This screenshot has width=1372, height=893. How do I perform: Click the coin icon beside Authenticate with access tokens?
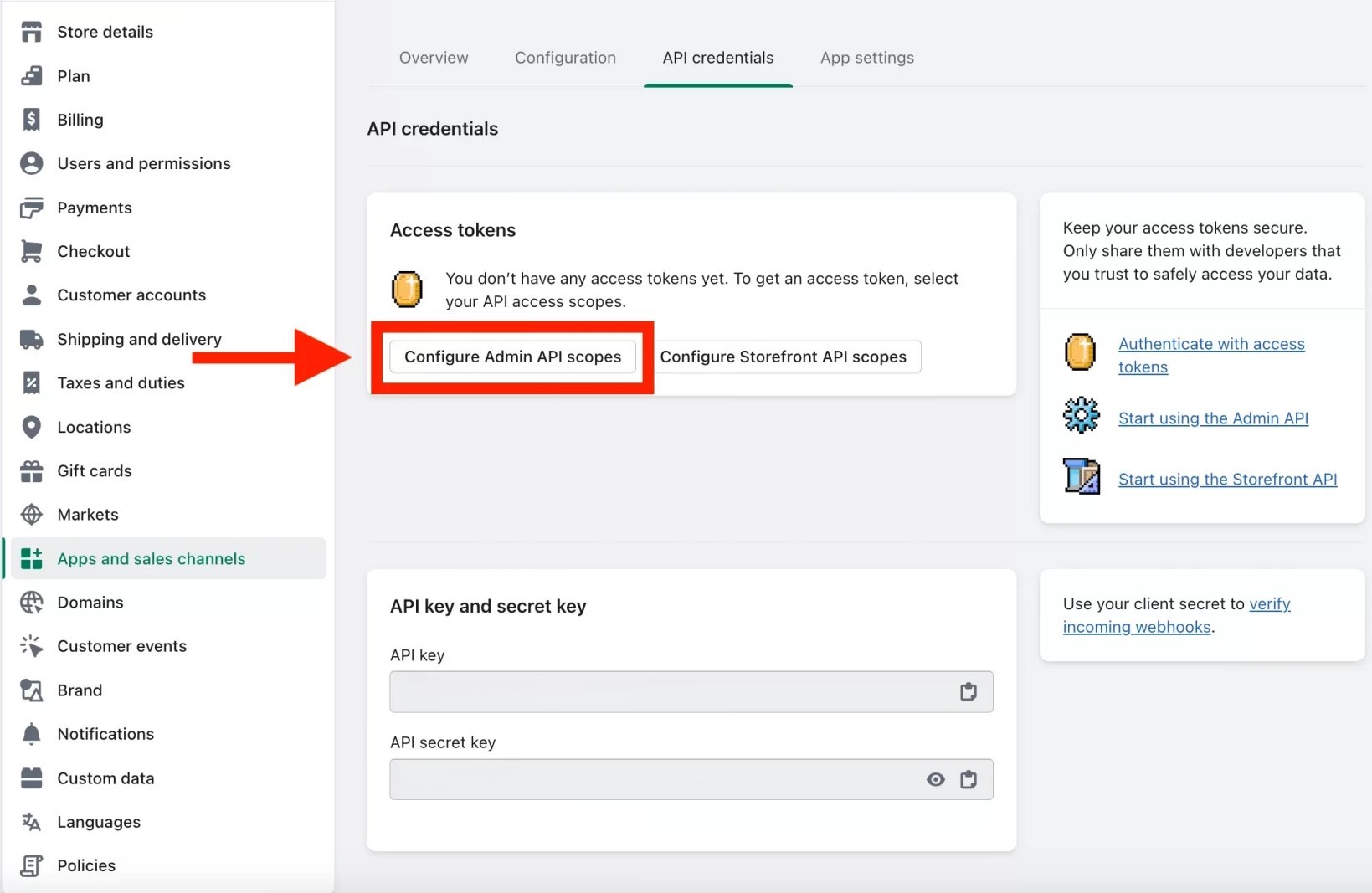pos(1080,352)
